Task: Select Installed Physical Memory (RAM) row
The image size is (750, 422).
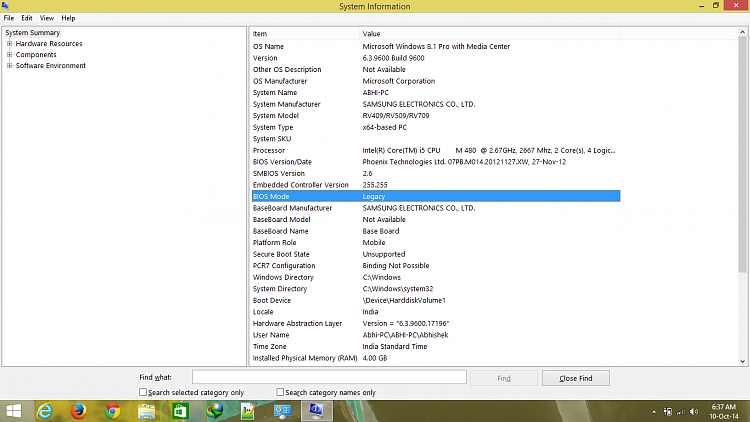Action: [436, 358]
